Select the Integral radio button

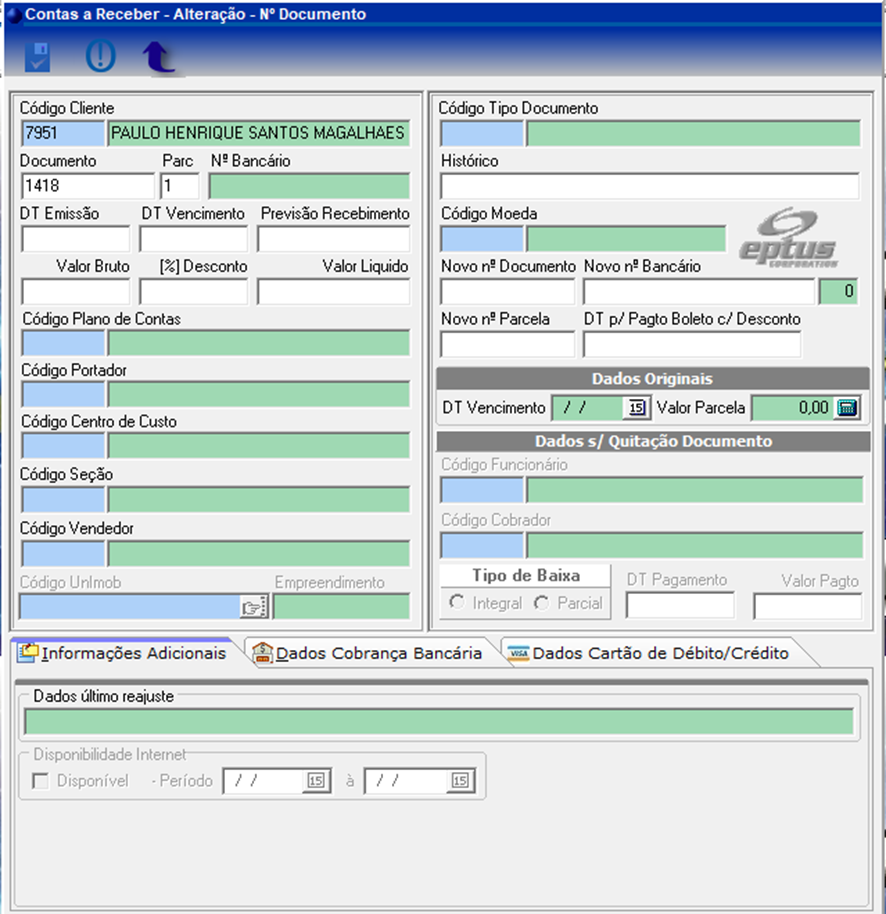click(x=457, y=603)
